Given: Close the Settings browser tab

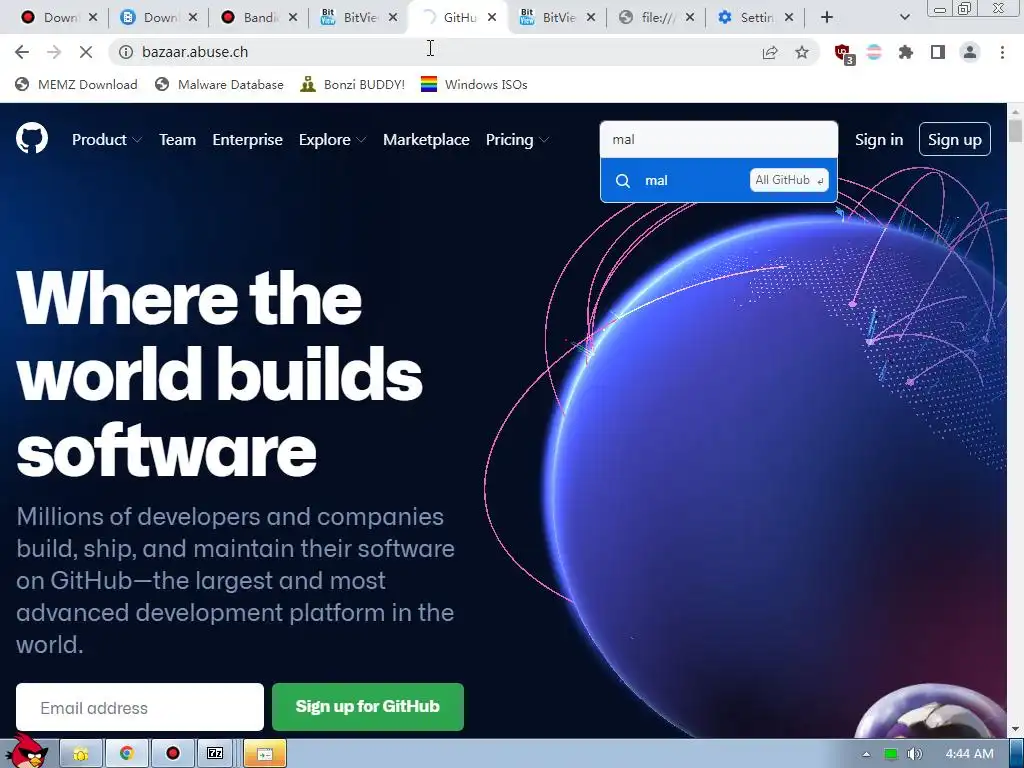Looking at the screenshot, I should point(789,18).
